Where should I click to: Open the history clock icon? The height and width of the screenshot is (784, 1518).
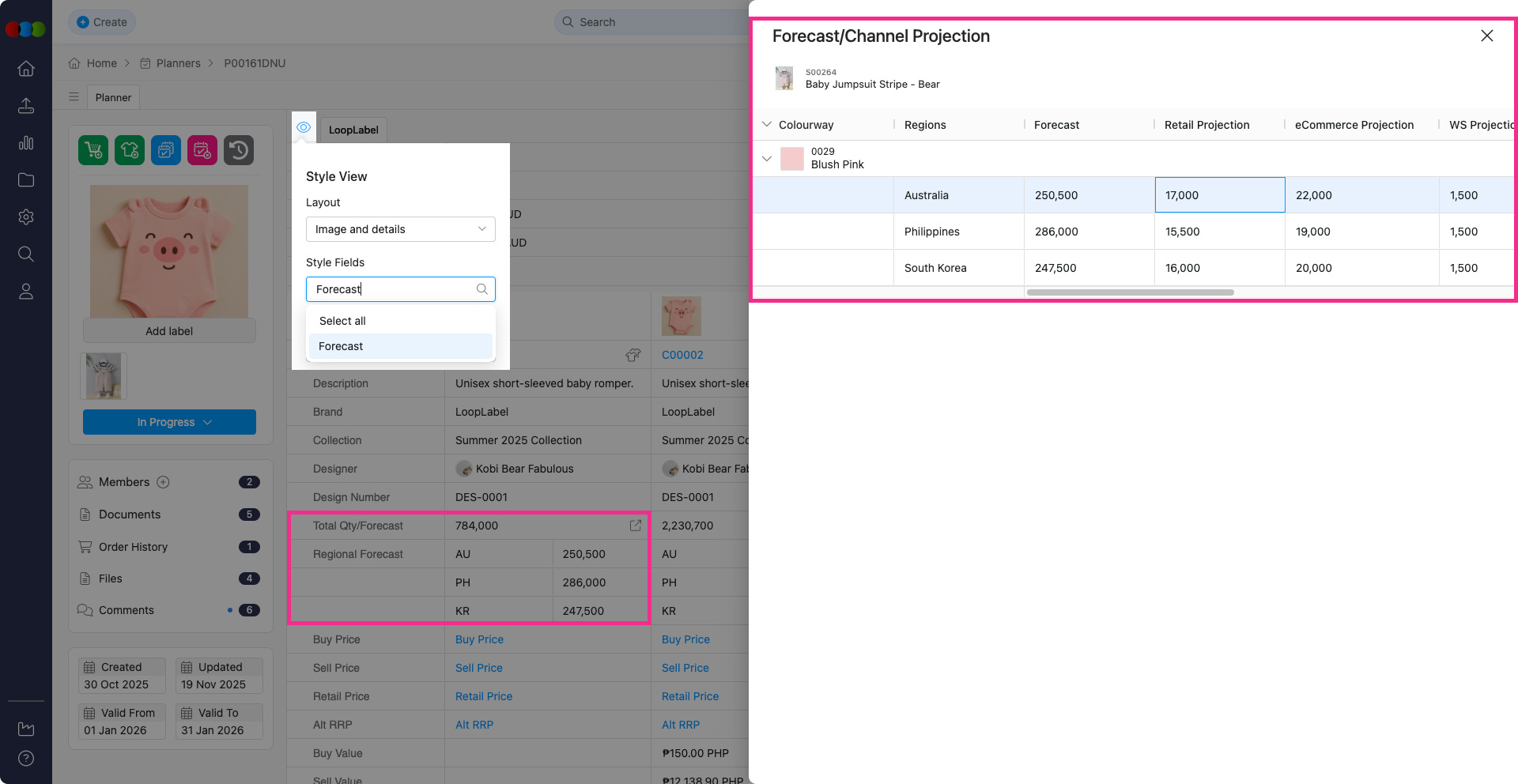(239, 150)
